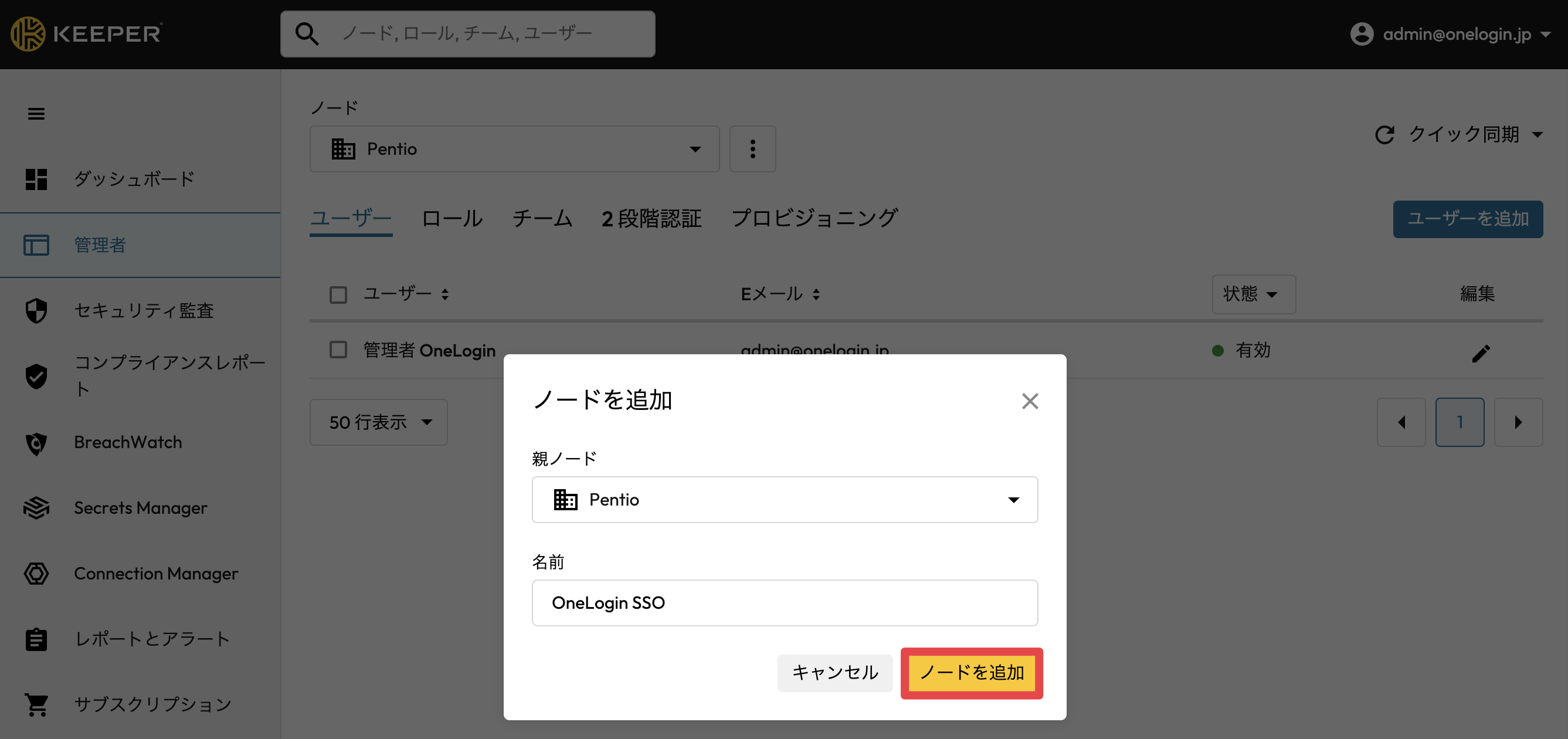
Task: Click the hamburger menu icon in sidebar
Action: pyautogui.click(x=36, y=114)
